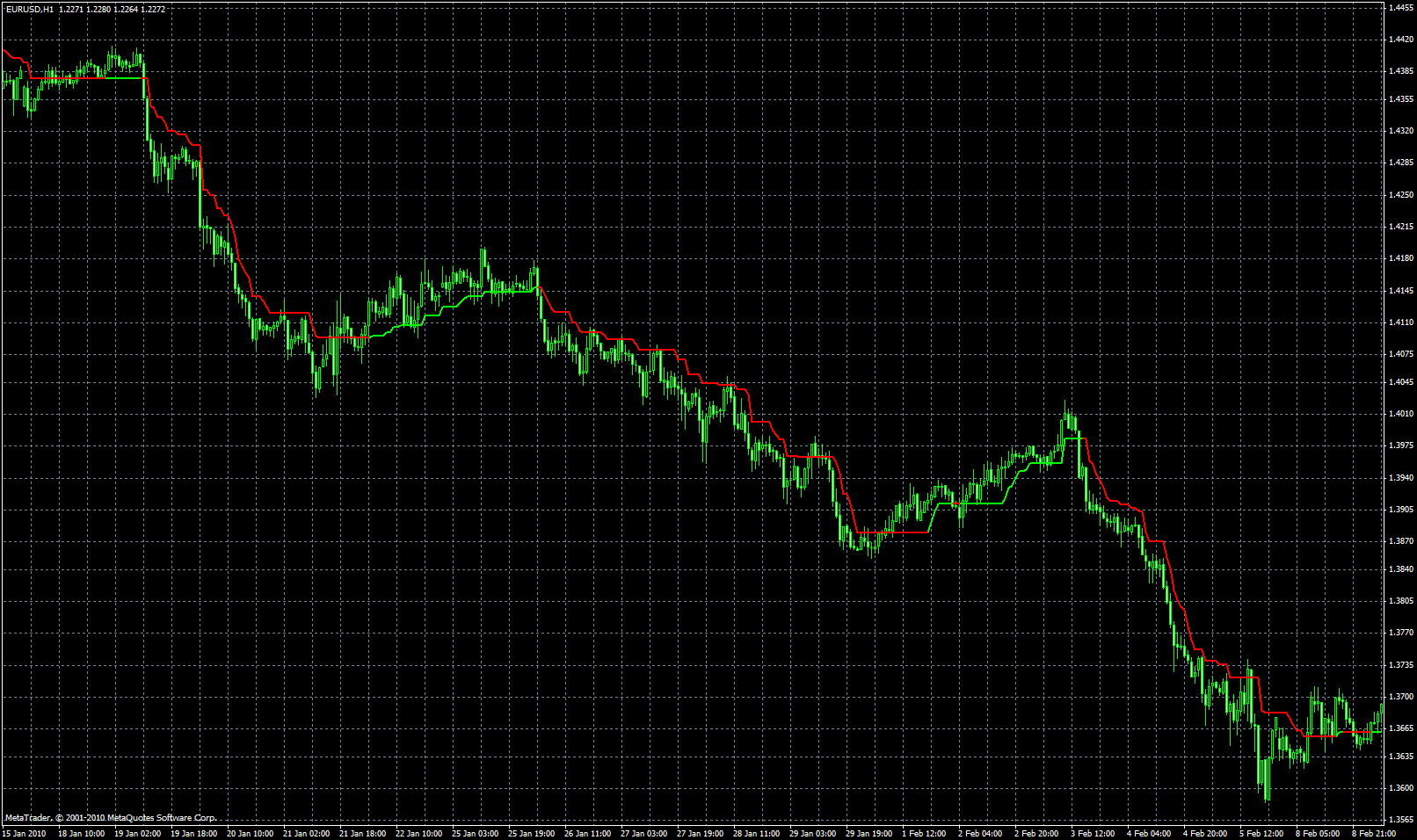Click the 1.4075 price axis label
The height and width of the screenshot is (840, 1417).
(x=1401, y=354)
